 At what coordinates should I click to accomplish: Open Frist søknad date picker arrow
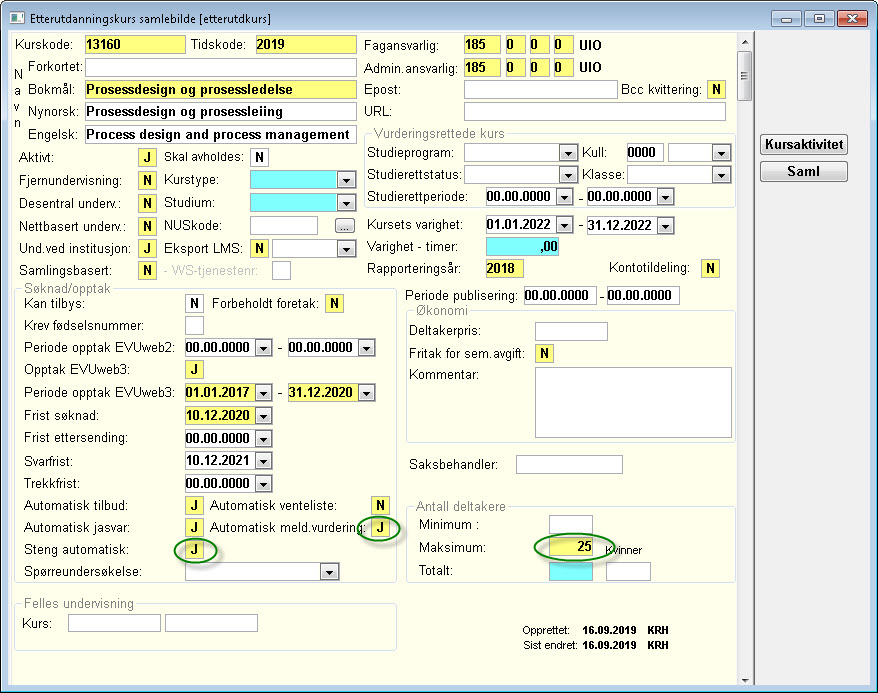(x=263, y=415)
